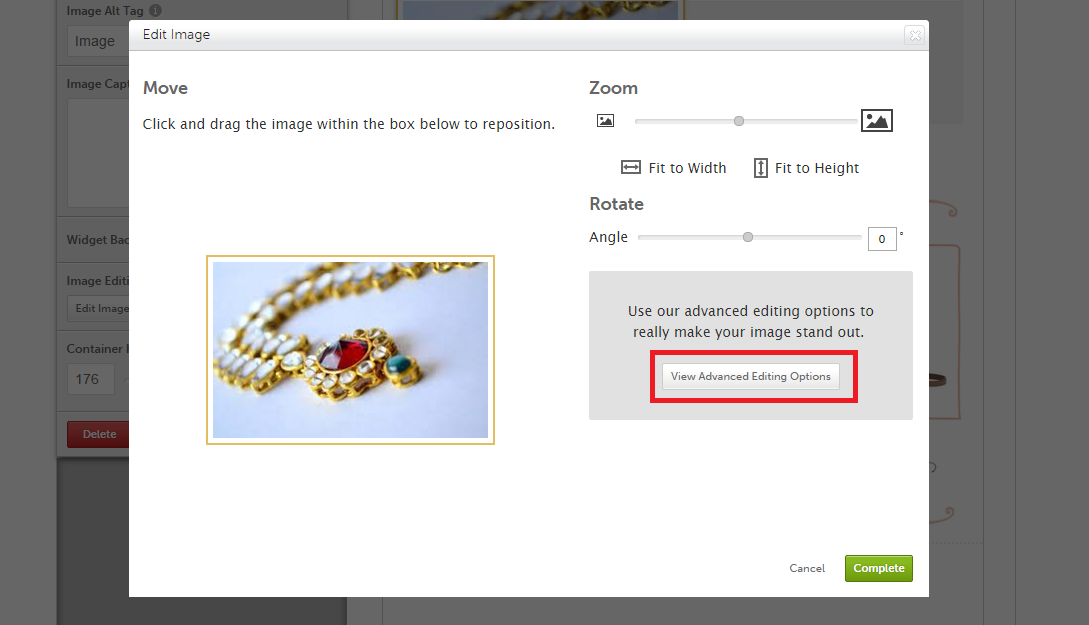Click the Rotate Angle slider handle
This screenshot has height=625, width=1089.
[x=748, y=238]
